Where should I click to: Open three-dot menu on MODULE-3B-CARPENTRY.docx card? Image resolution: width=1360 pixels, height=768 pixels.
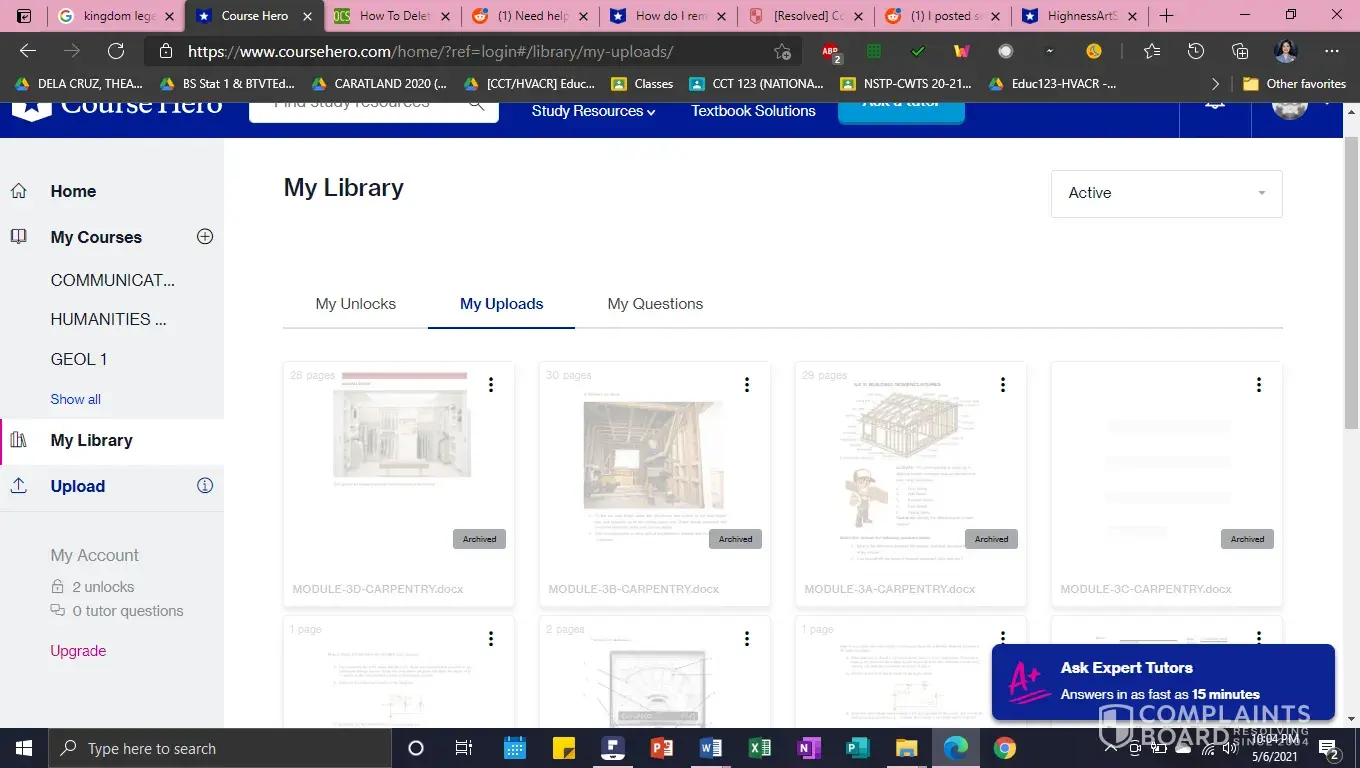[747, 385]
